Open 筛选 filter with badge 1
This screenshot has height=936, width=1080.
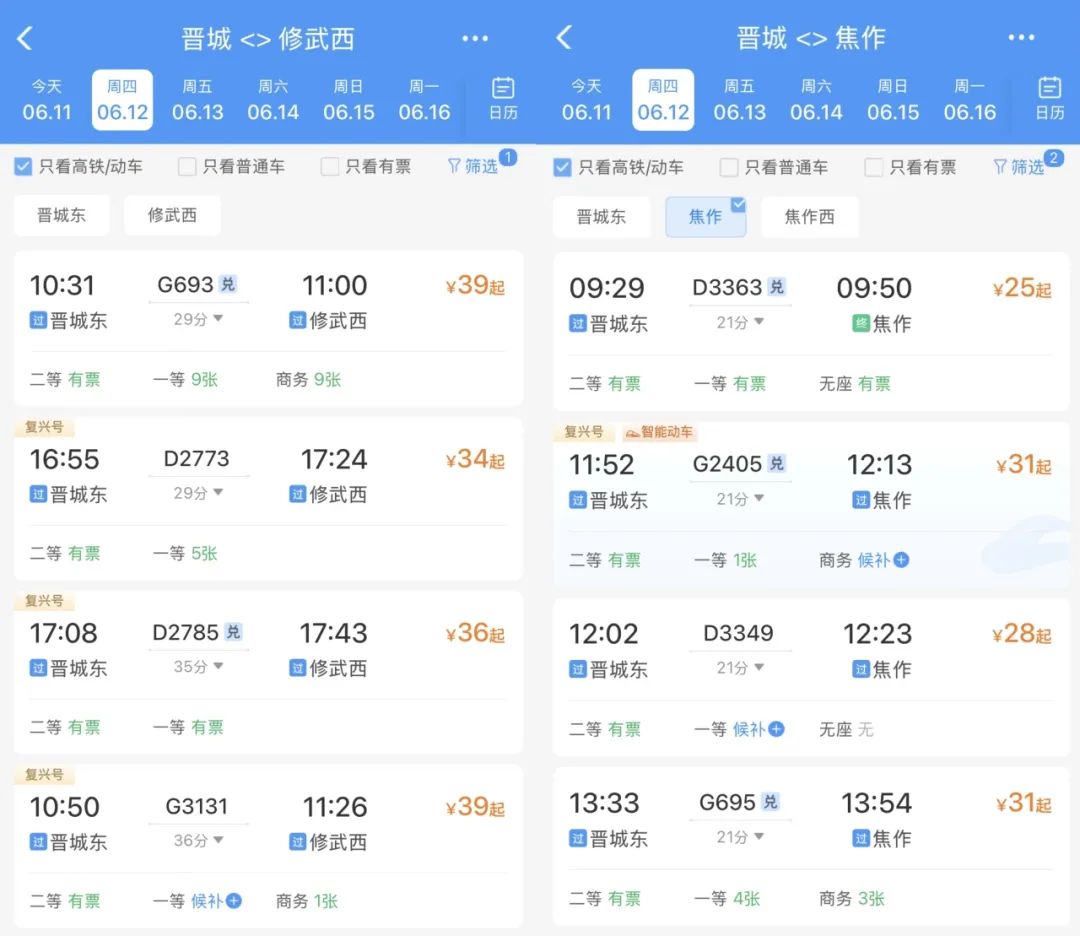pos(481,164)
